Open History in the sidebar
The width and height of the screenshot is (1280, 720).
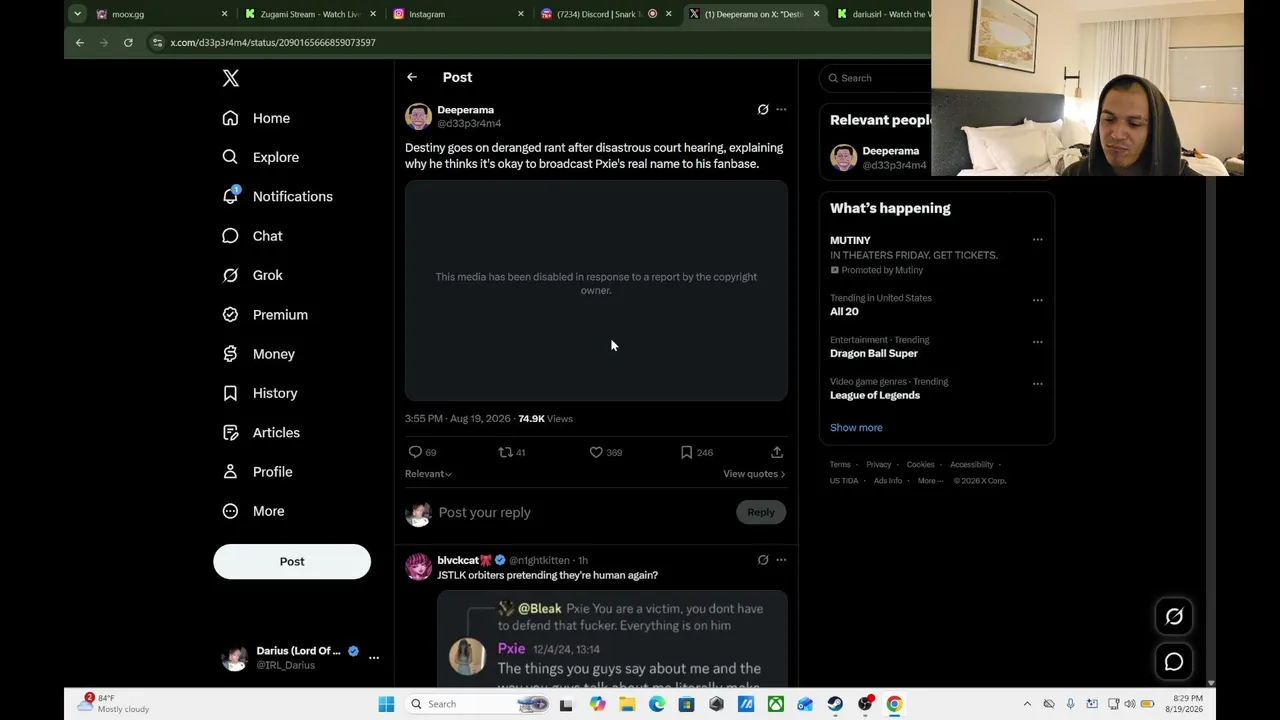(x=261, y=393)
